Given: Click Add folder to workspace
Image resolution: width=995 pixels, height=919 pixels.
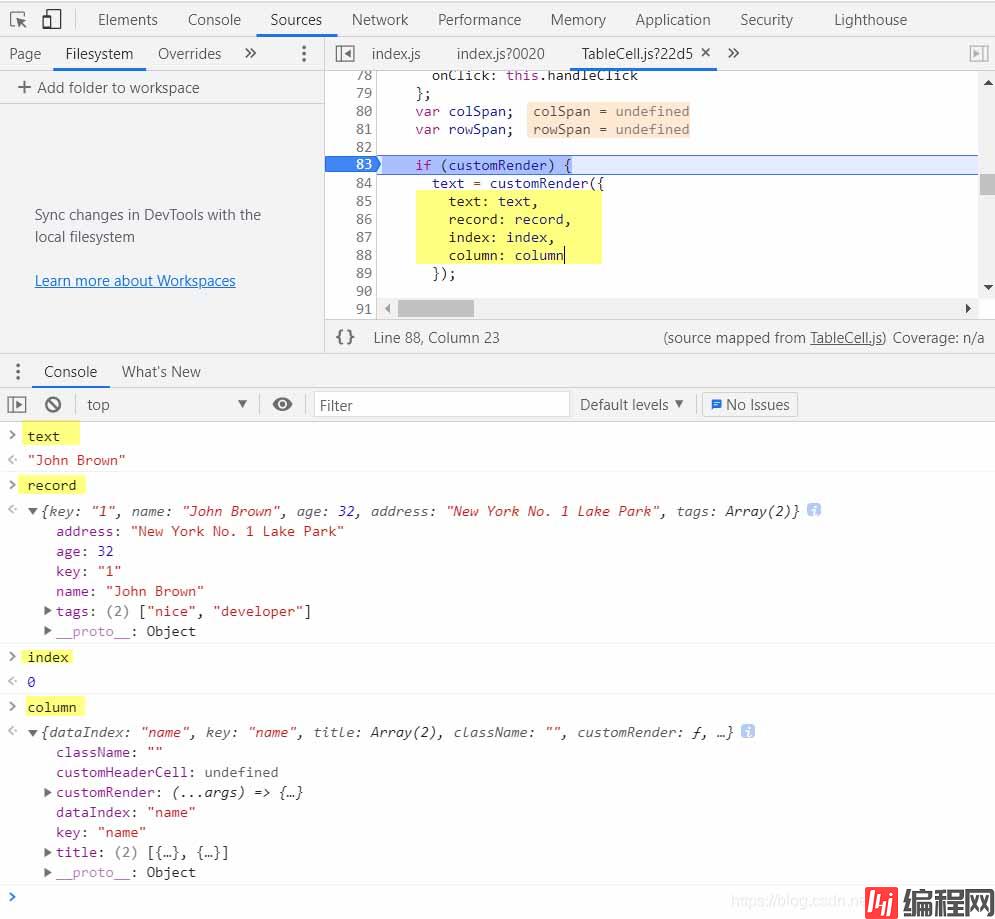Looking at the screenshot, I should tap(108, 88).
